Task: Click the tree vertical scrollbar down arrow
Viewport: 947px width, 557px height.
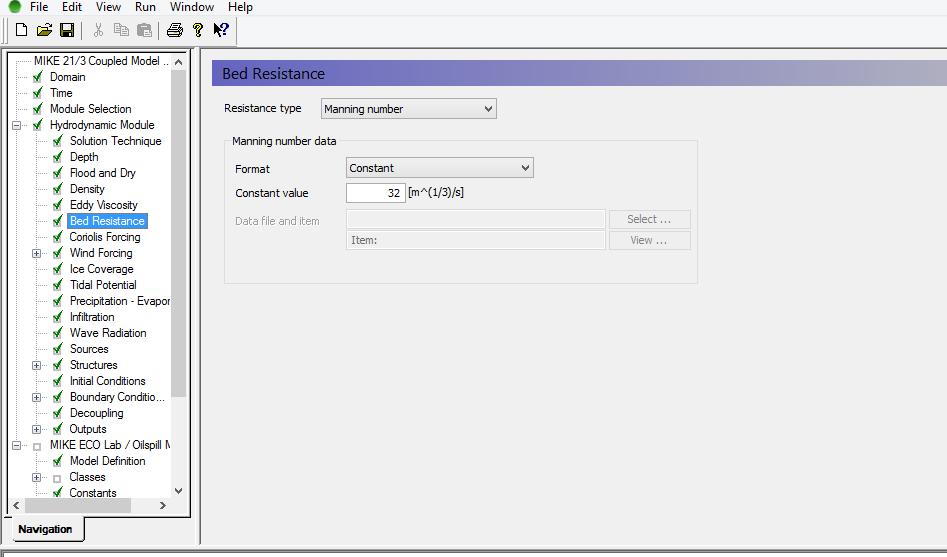Action: point(178,491)
